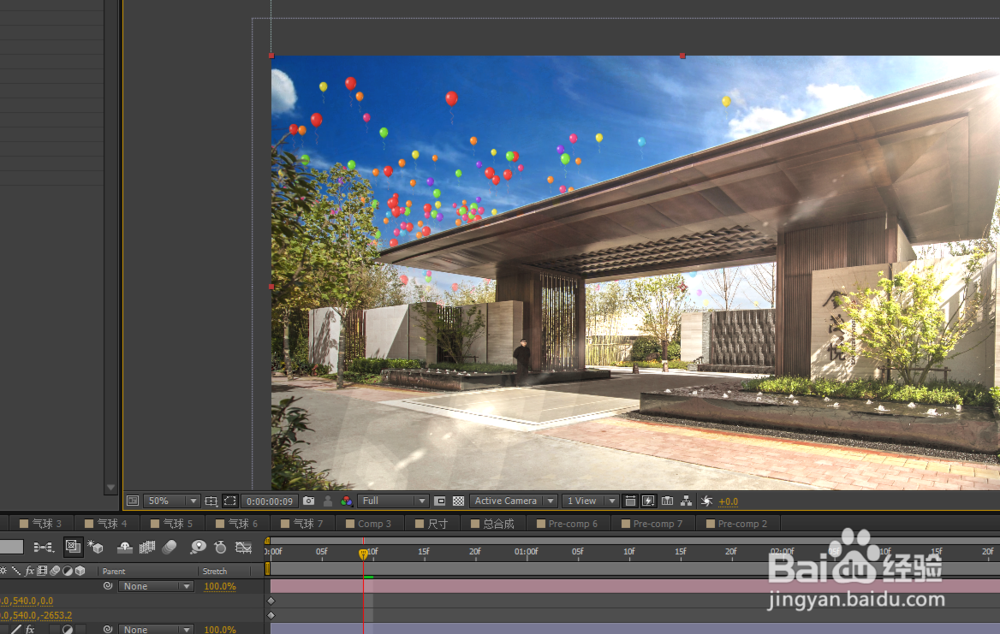Switch to 气球 5 timeline tab
1000x634 pixels.
point(171,524)
